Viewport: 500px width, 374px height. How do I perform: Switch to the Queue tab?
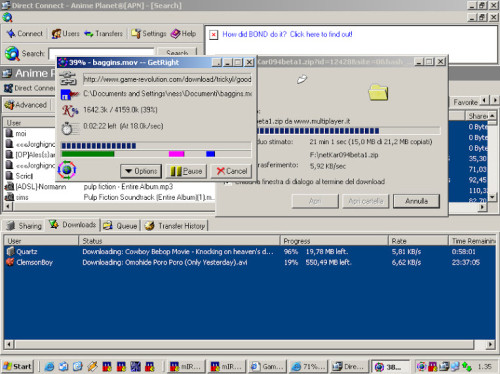[x=120, y=226]
